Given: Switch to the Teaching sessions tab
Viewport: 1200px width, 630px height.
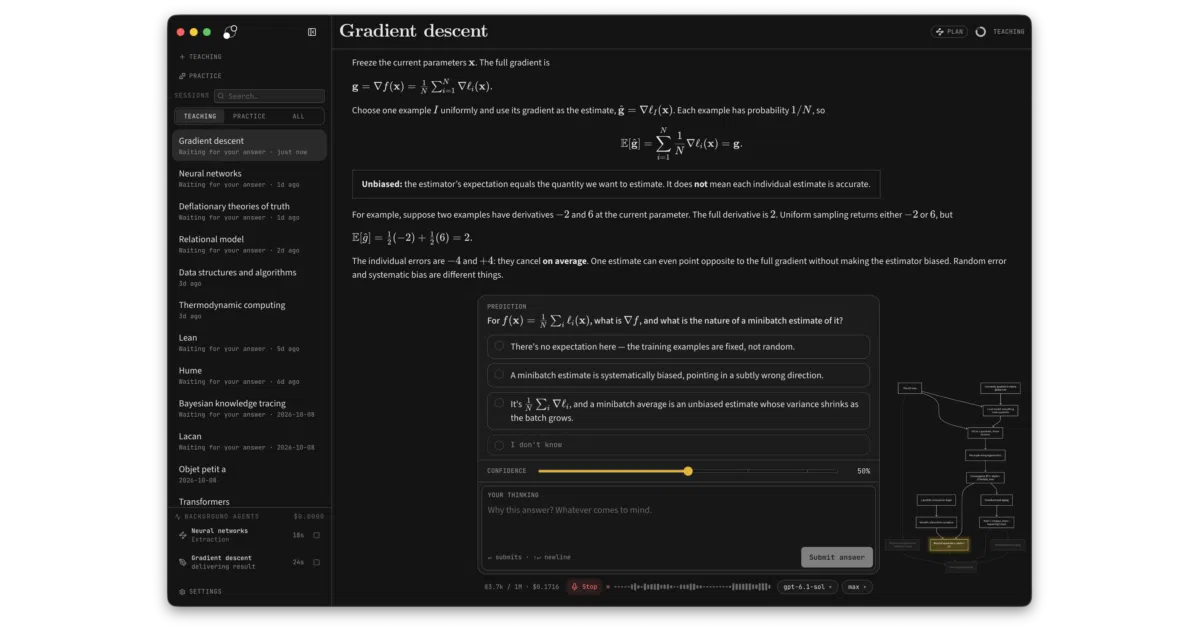Looking at the screenshot, I should pos(199,116).
